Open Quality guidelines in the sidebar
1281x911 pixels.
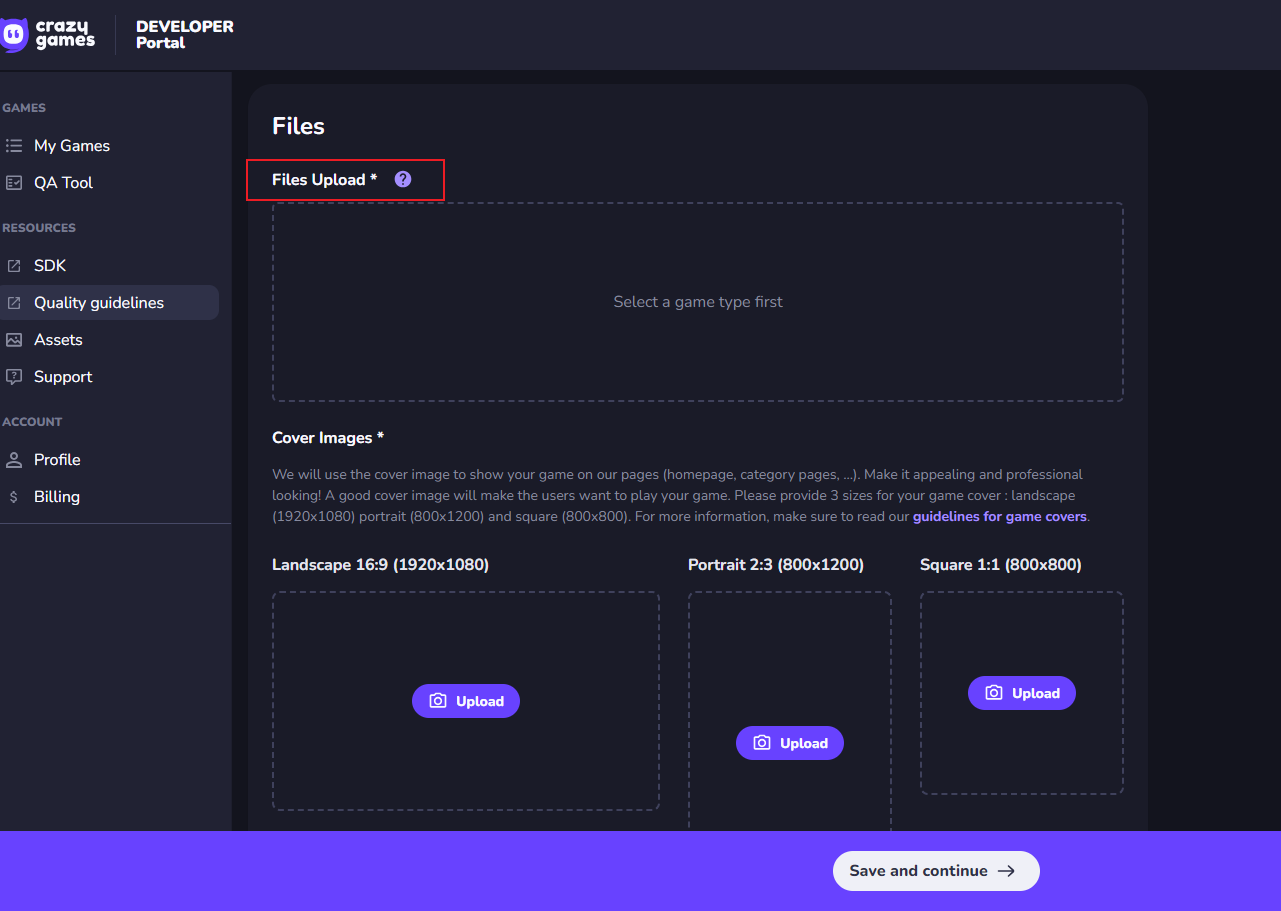(99, 303)
